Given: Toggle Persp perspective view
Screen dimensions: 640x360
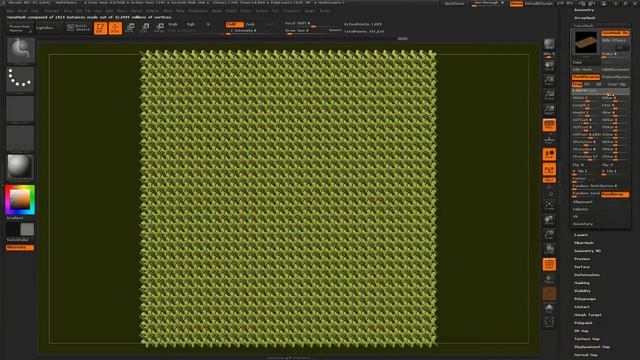Looking at the screenshot, I should click(x=549, y=125).
